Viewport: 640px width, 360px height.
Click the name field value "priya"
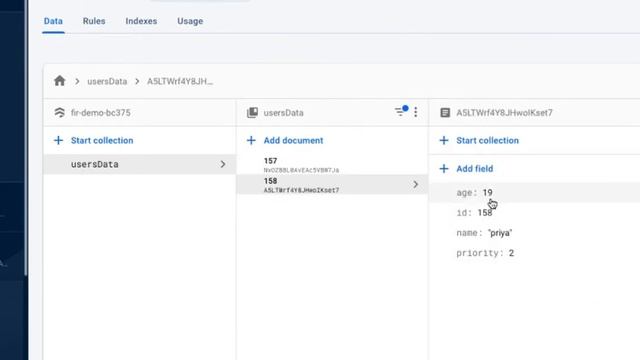tap(500, 233)
